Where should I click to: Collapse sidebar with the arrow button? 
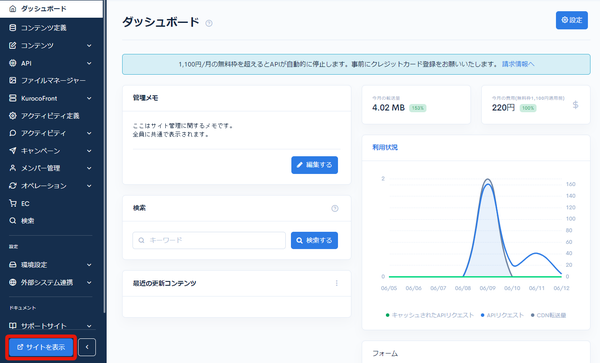point(87,347)
